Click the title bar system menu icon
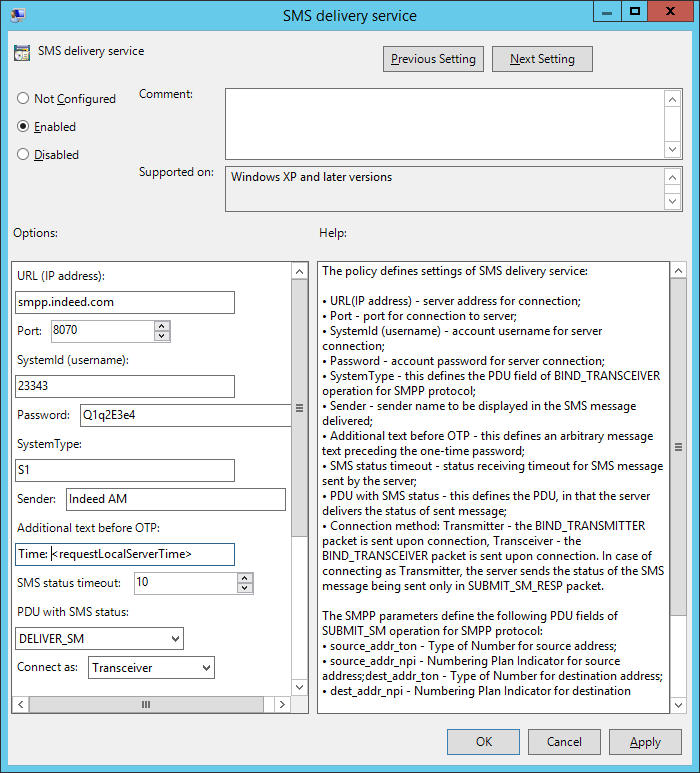 [x=18, y=15]
